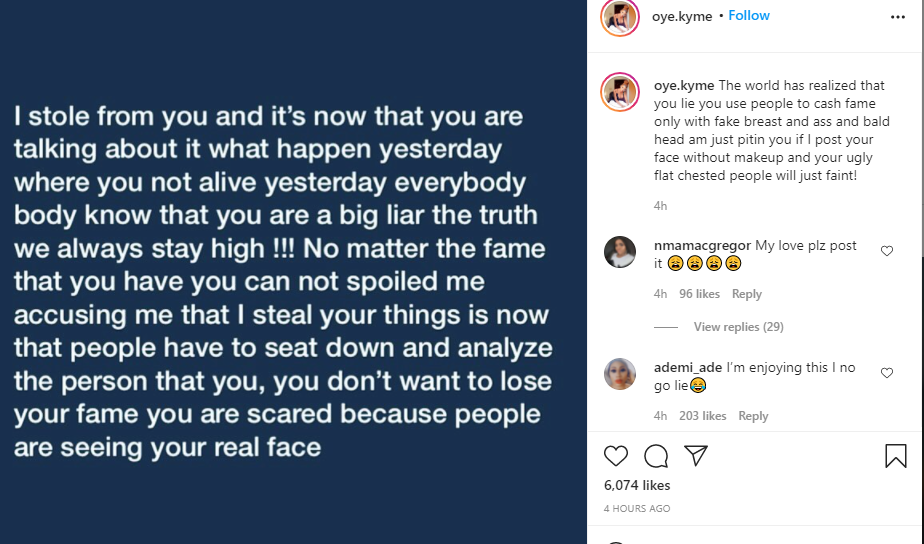The width and height of the screenshot is (924, 544).
Task: Open oye.kyme profile picture in header
Action: tap(620, 17)
